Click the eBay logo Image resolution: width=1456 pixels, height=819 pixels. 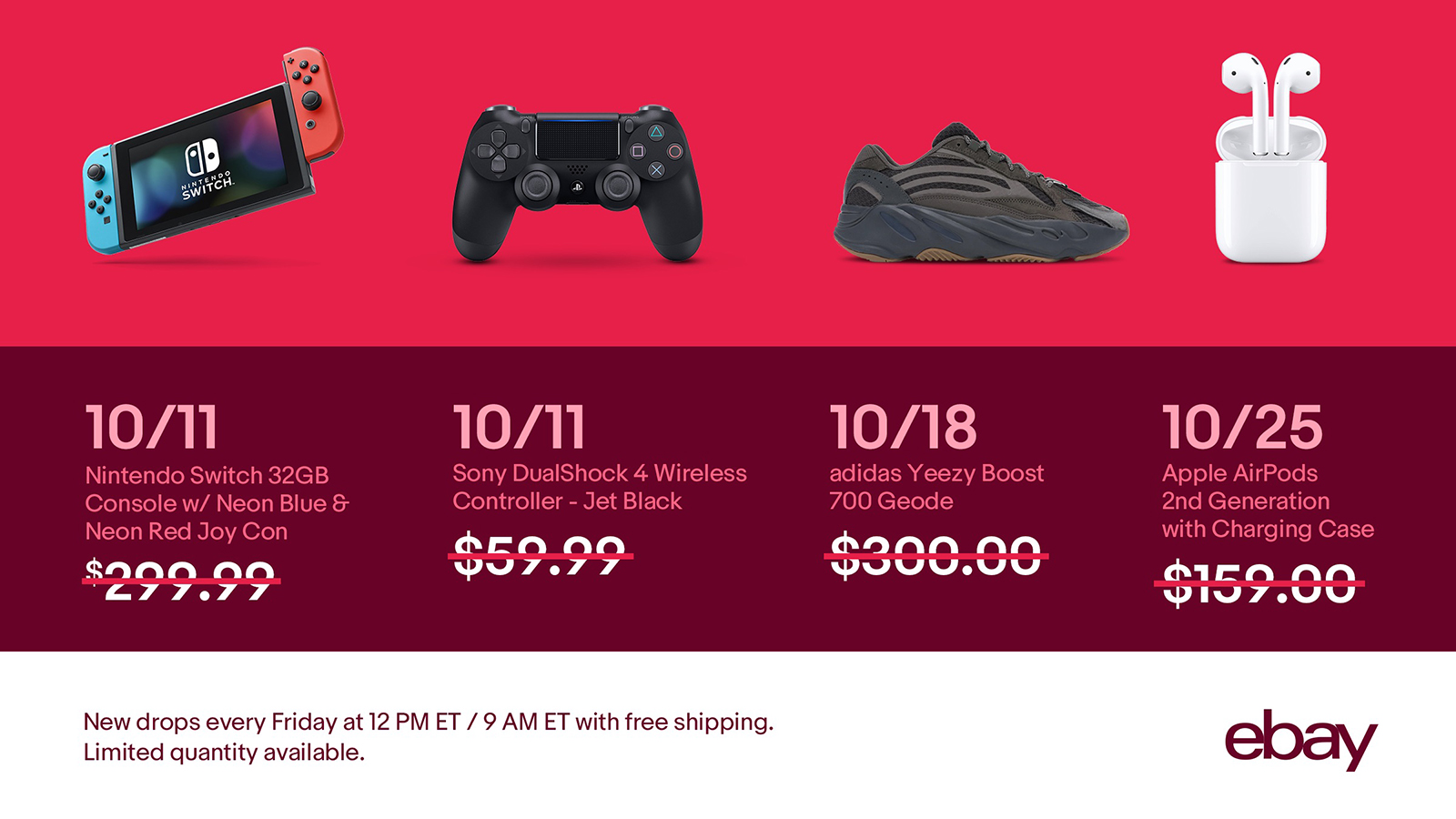click(x=1300, y=739)
